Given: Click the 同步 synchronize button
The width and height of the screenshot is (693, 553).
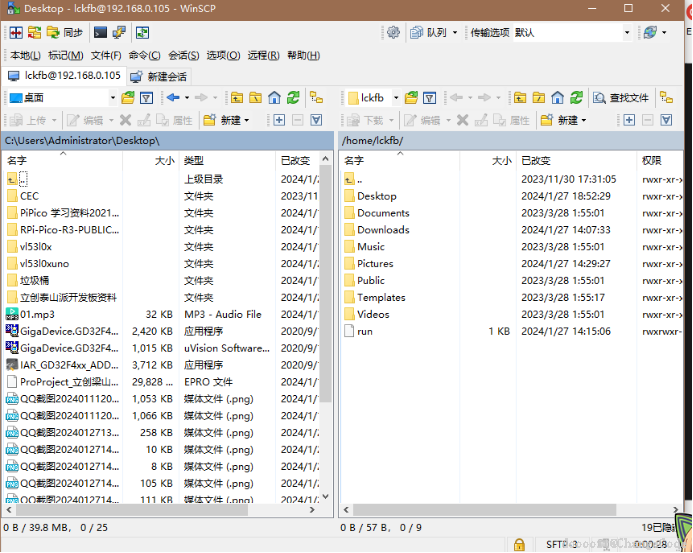Looking at the screenshot, I should pyautogui.click(x=65, y=33).
